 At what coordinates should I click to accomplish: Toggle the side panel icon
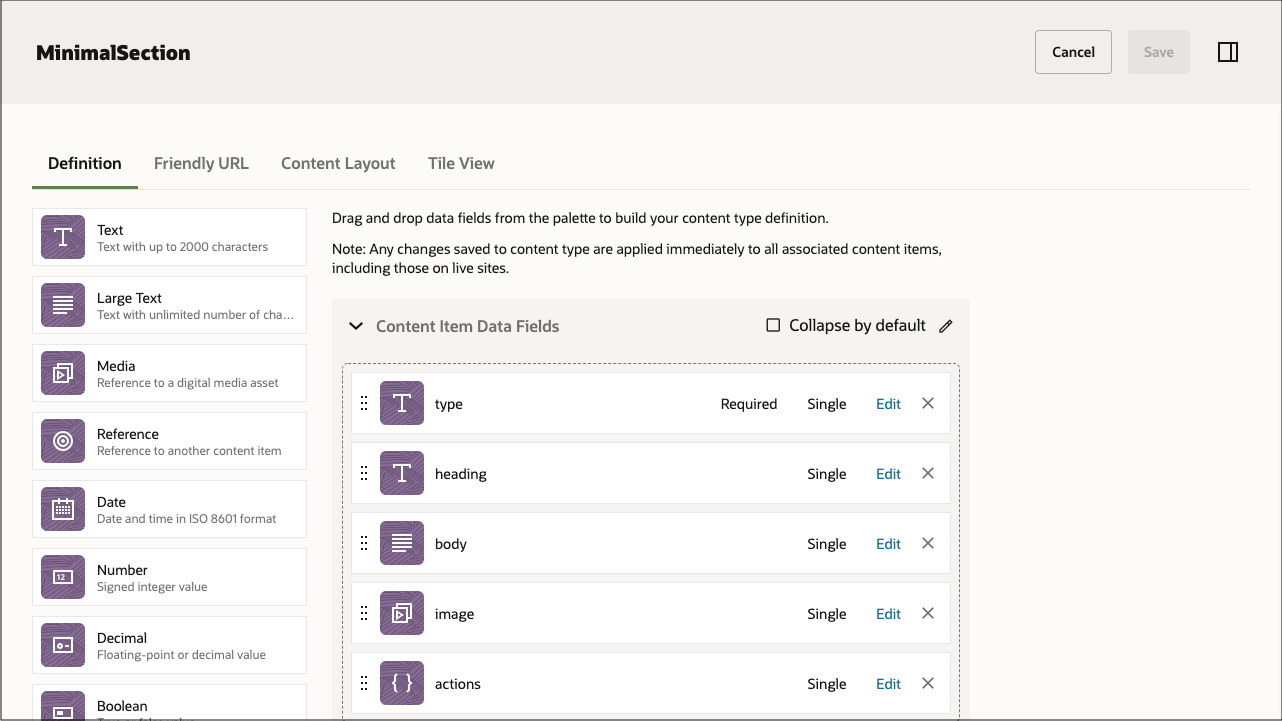1228,52
